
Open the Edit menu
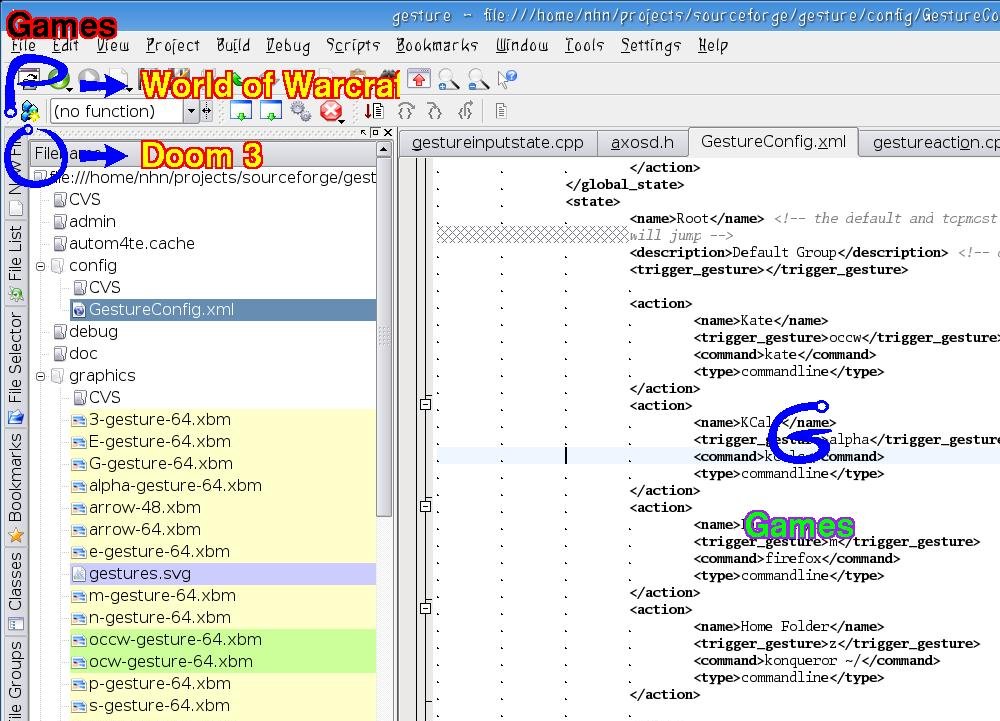65,45
